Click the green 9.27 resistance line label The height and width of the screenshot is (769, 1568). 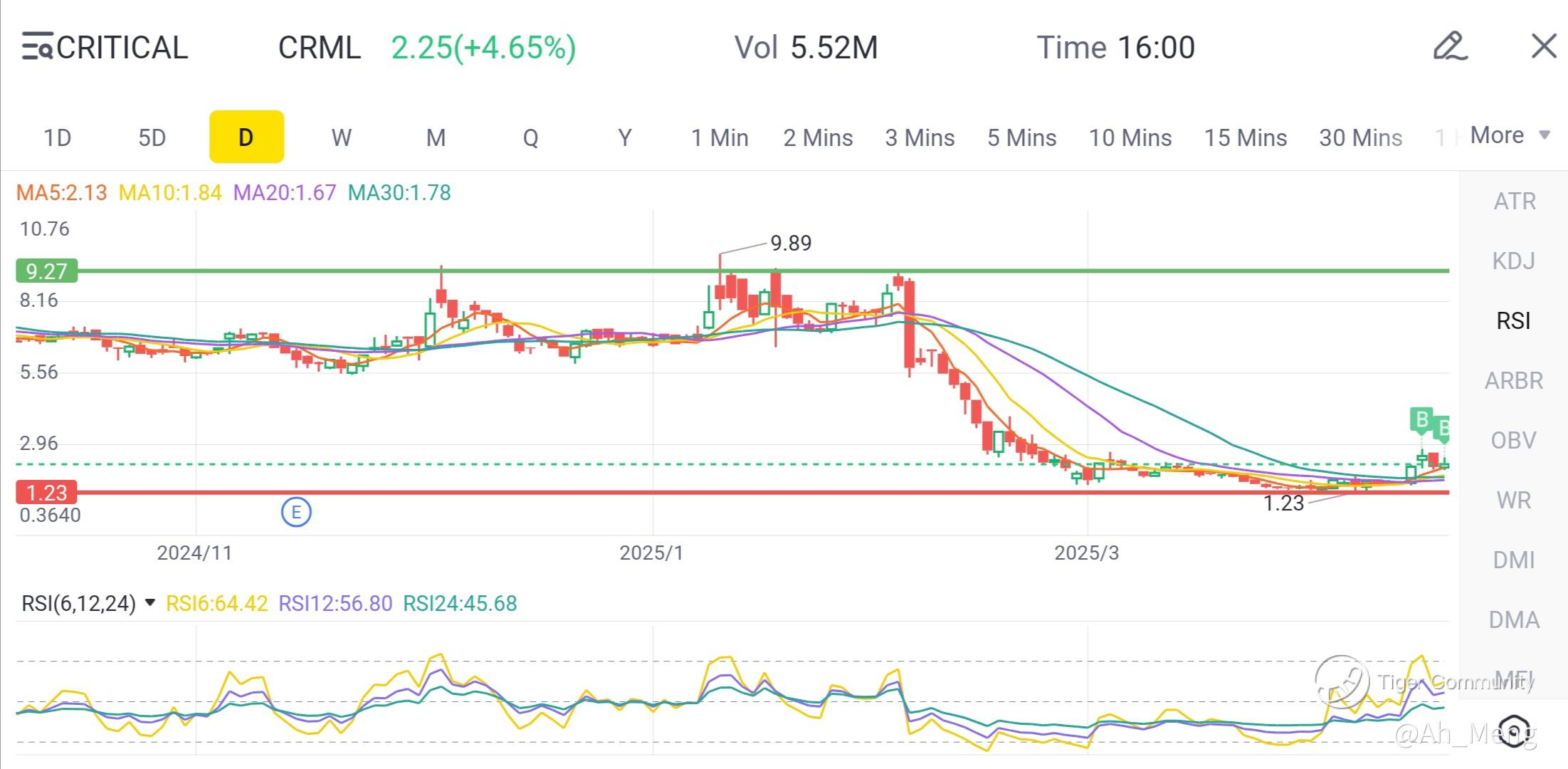point(46,271)
